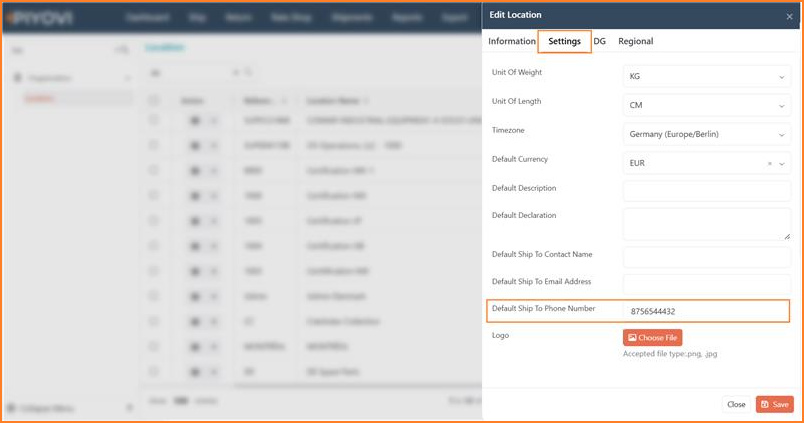Click the Default Declaration resize grip
Screen dimensions: 804x423
click(787, 236)
